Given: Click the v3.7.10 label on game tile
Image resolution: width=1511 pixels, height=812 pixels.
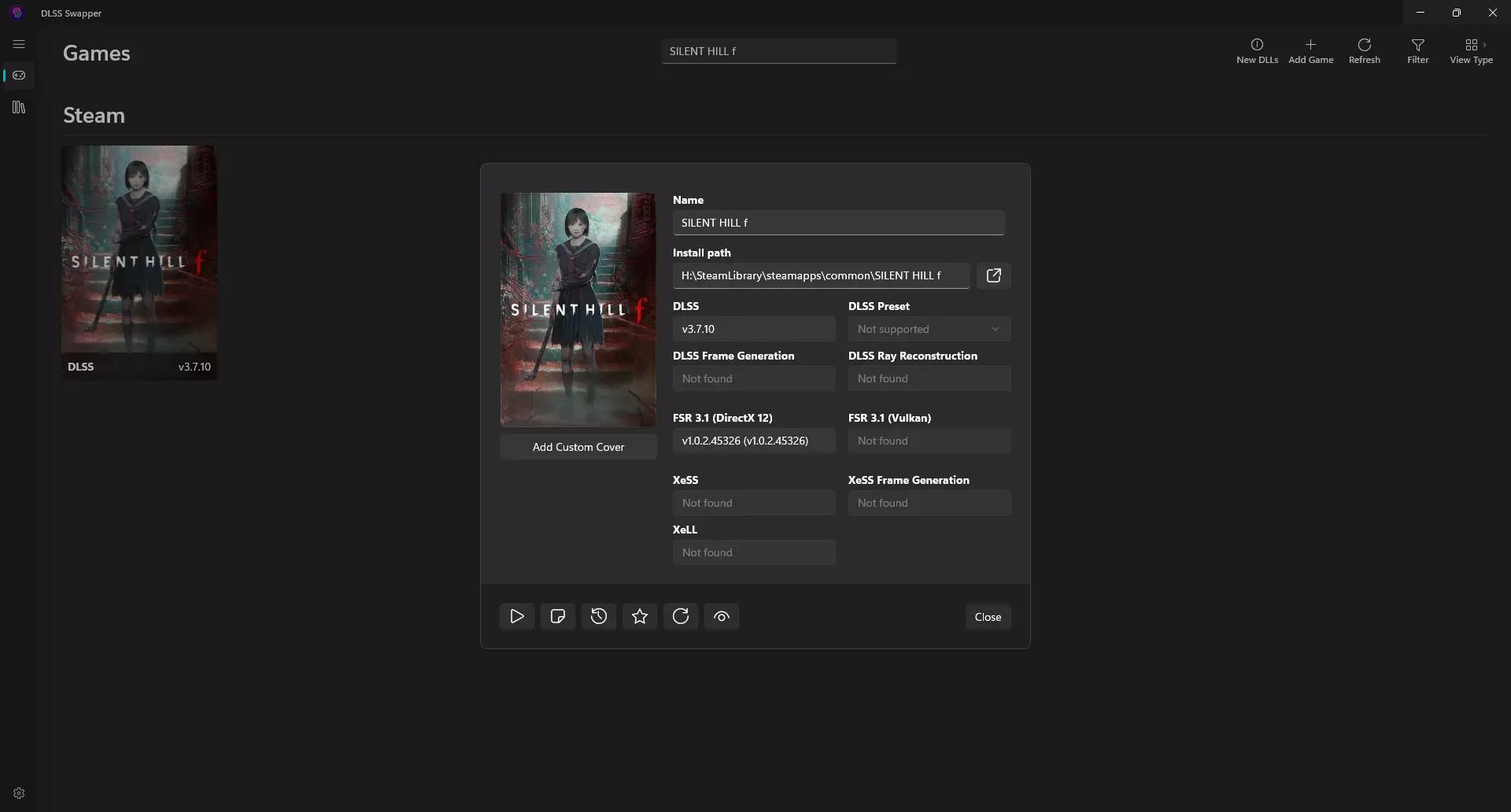Looking at the screenshot, I should tap(194, 367).
